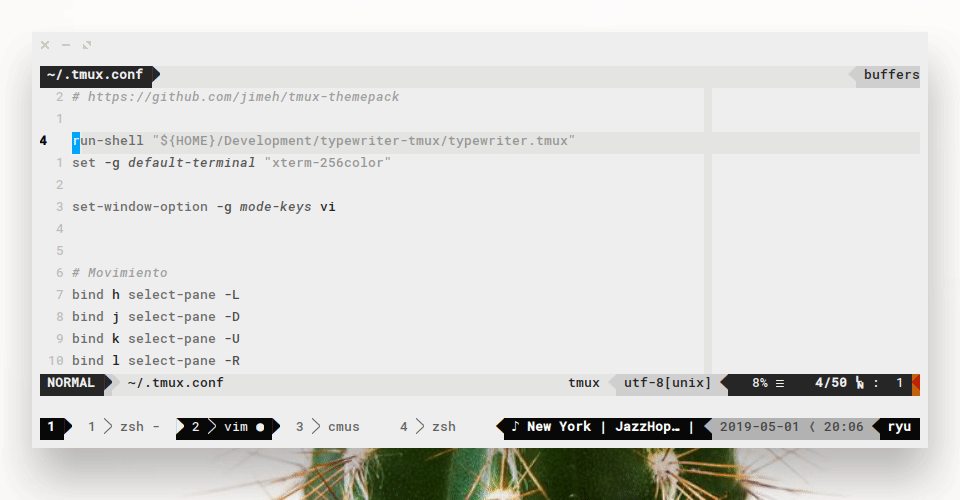The image size is (960, 500).
Task: Click the bind j select-pane -D line
Action: [x=156, y=317]
